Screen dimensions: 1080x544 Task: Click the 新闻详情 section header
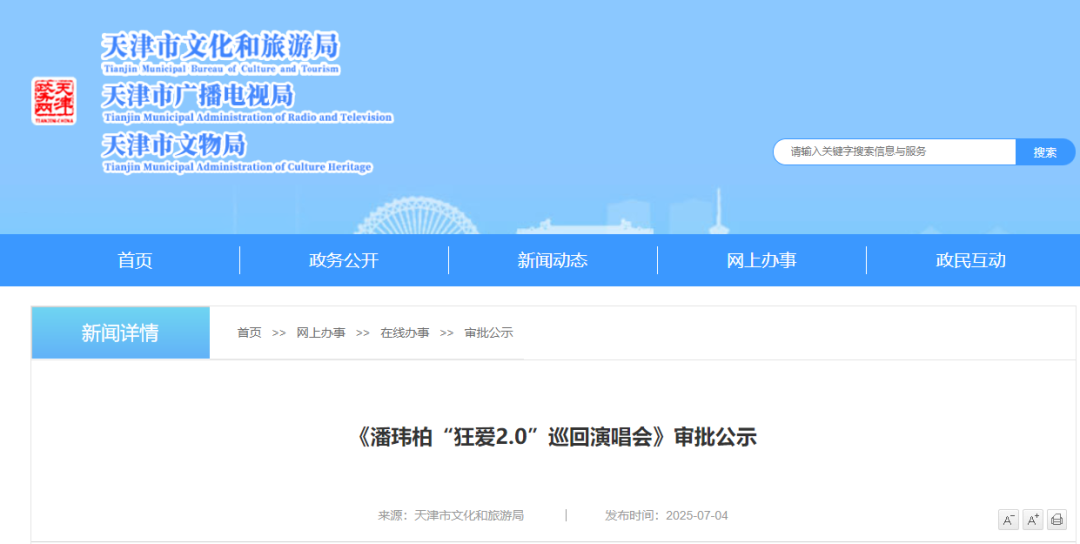tap(121, 333)
